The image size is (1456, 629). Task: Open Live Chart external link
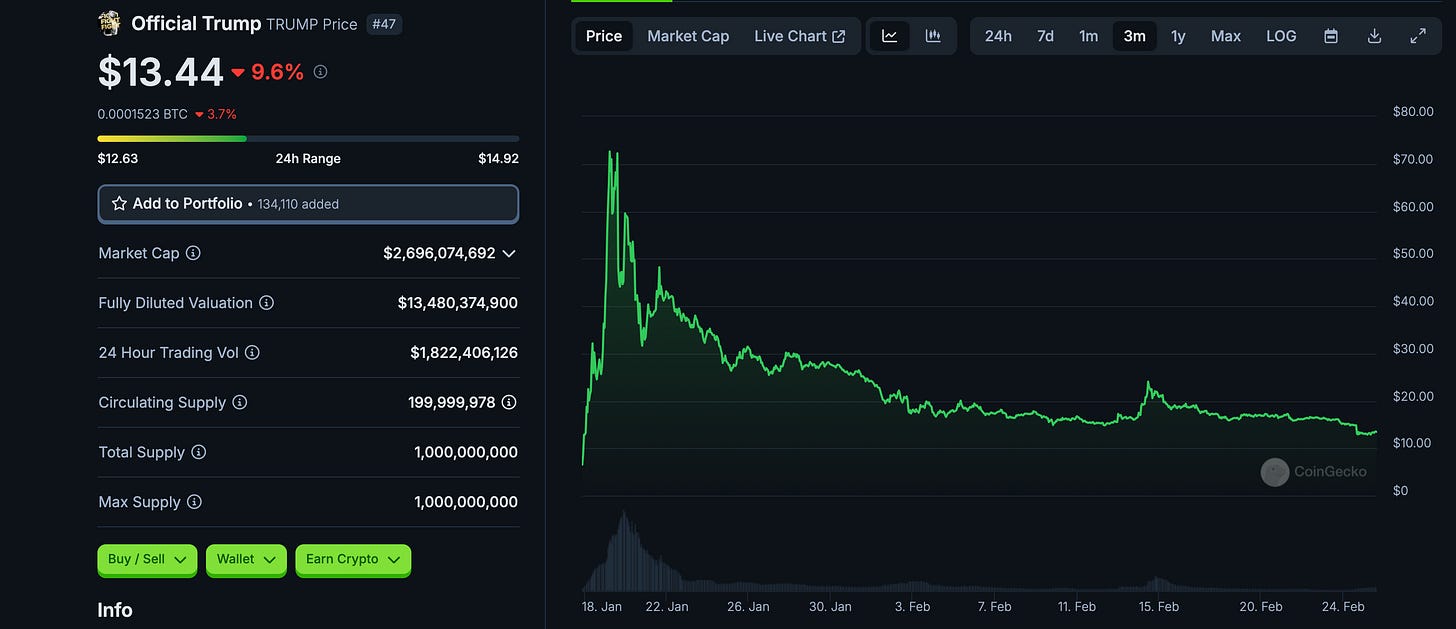pos(799,36)
